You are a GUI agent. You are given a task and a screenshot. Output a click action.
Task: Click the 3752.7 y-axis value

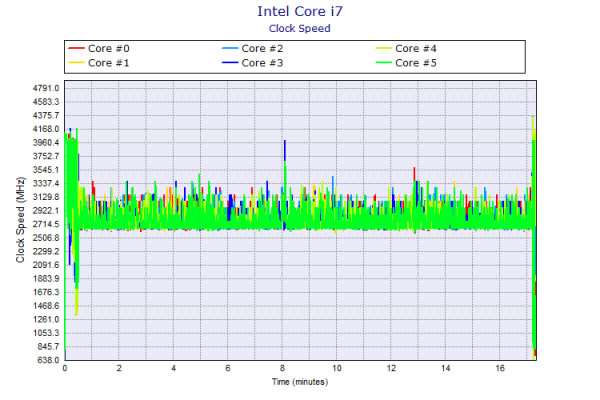click(46, 156)
